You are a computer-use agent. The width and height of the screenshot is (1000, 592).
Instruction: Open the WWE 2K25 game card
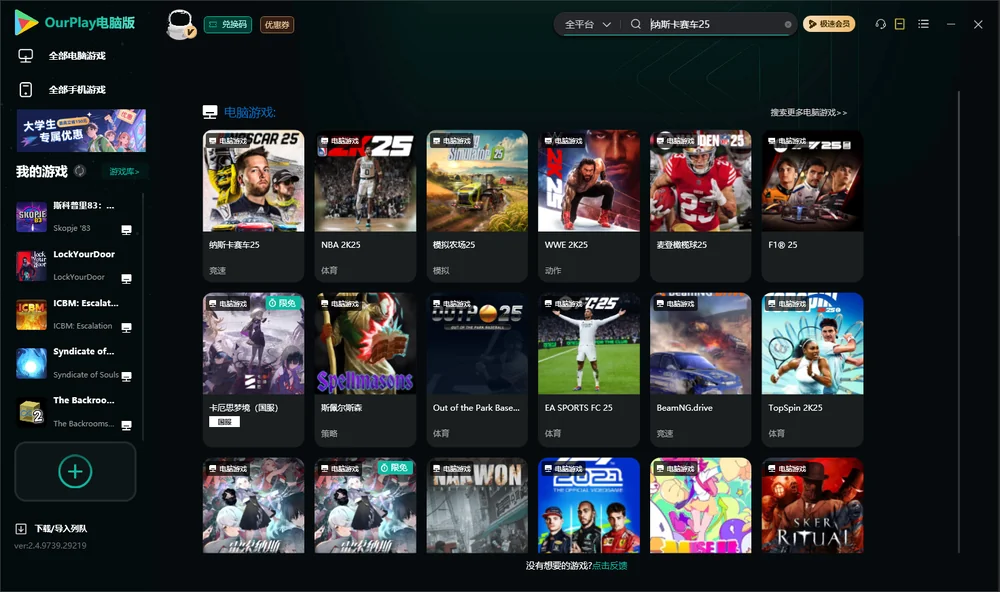pyautogui.click(x=589, y=206)
